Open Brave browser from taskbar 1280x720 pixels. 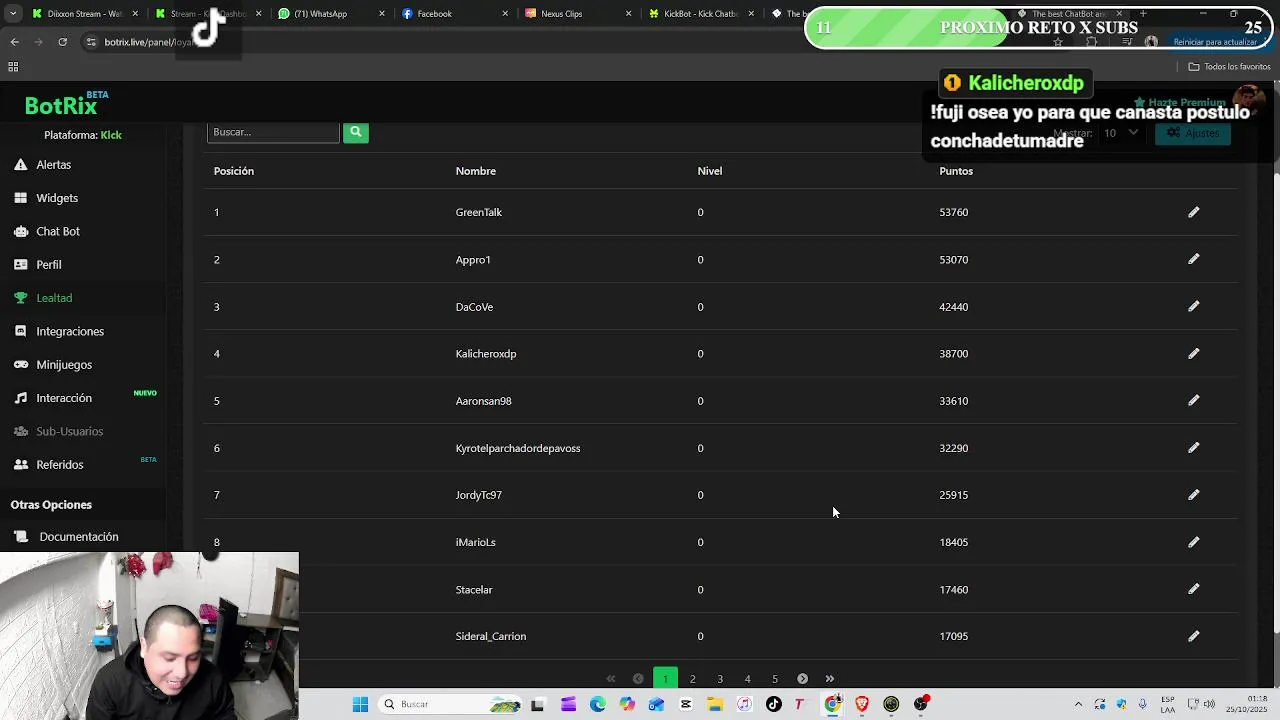pos(862,704)
